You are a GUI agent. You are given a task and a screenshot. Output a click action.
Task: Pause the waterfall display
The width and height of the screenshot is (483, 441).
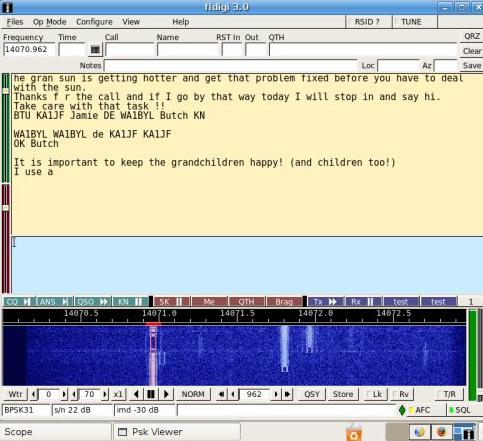(x=151, y=394)
